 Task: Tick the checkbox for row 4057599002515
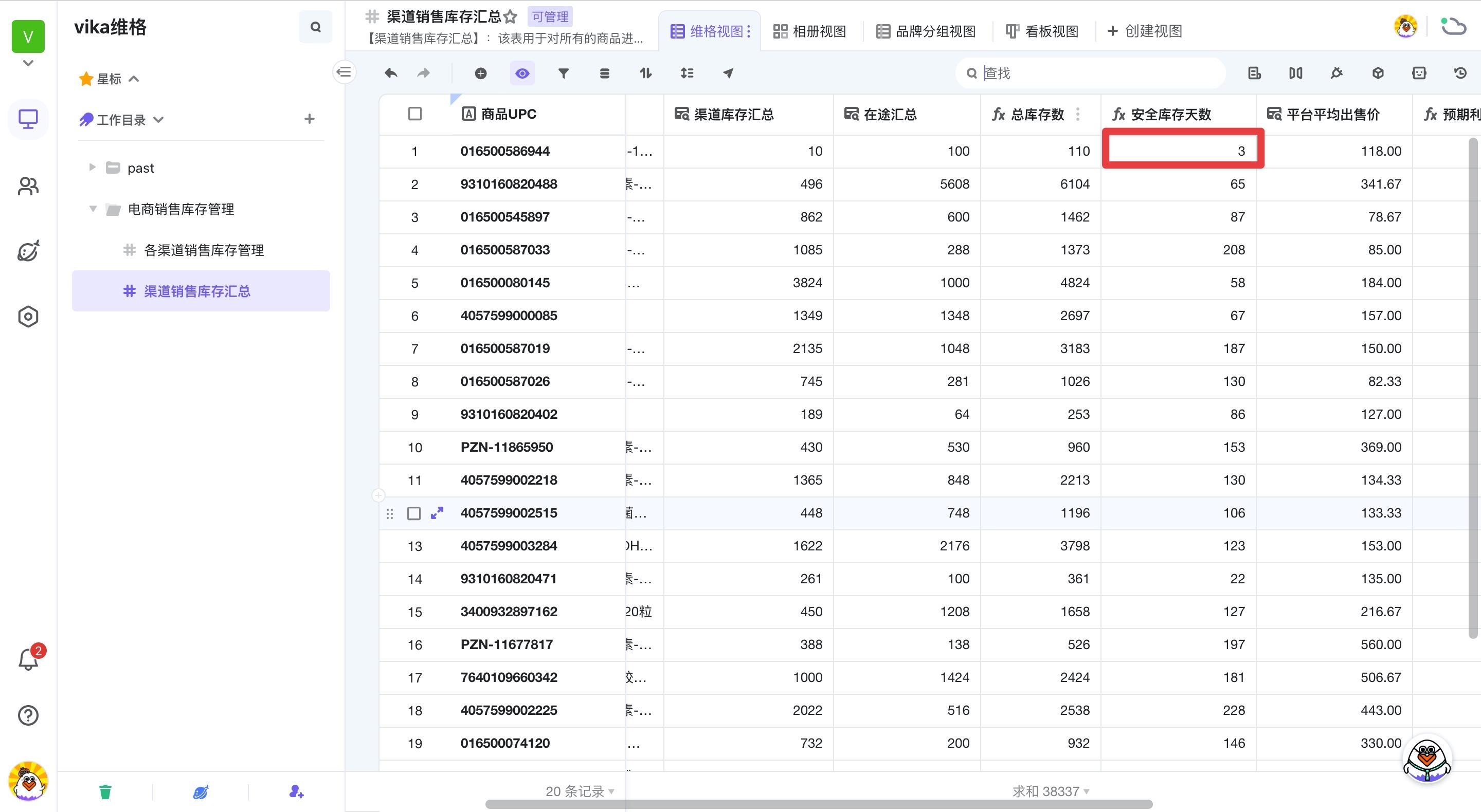(414, 513)
